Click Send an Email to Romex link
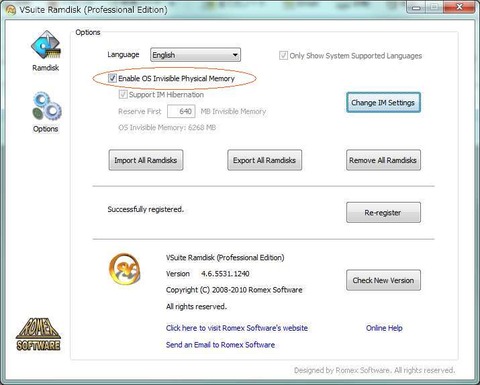The height and width of the screenshot is (385, 480). (220, 345)
